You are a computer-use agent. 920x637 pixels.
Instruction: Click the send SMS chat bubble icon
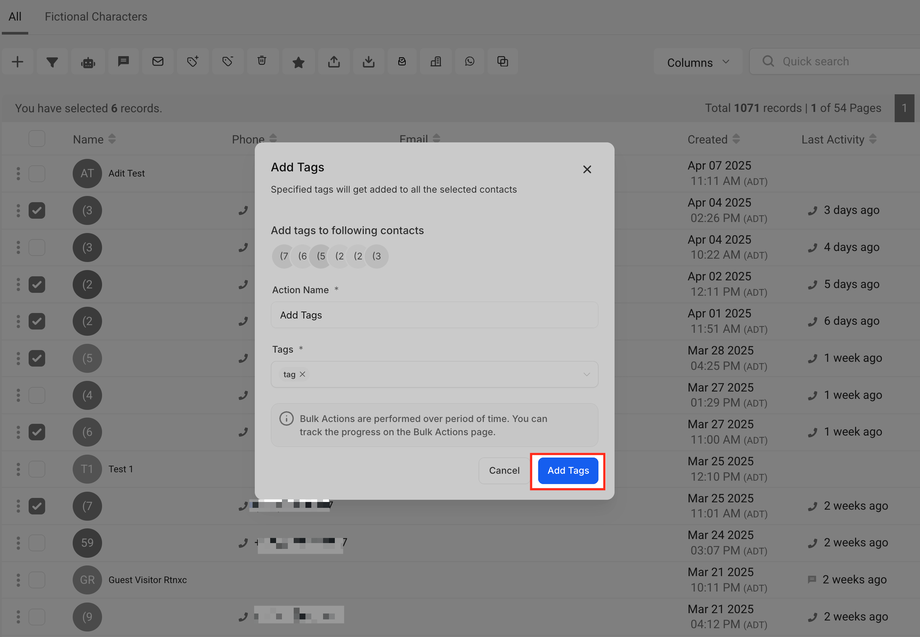[x=123, y=62]
